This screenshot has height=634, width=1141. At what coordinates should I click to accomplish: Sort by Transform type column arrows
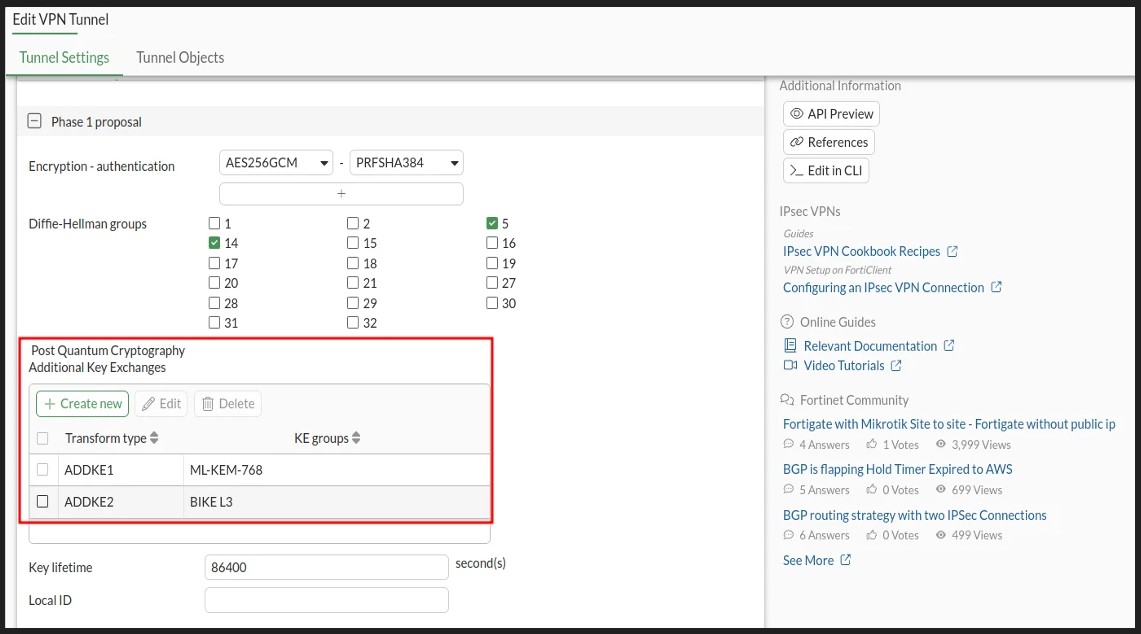(x=154, y=438)
